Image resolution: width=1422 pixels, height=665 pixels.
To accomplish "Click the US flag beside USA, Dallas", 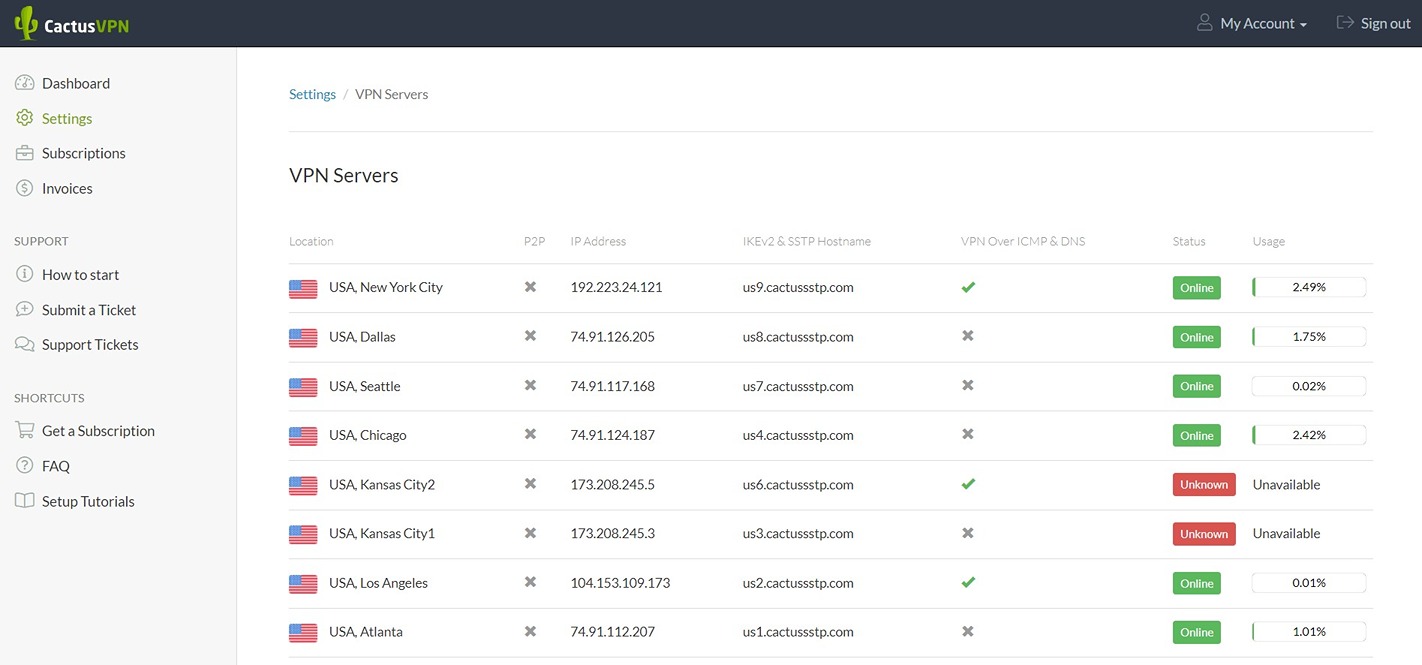I will (x=303, y=337).
